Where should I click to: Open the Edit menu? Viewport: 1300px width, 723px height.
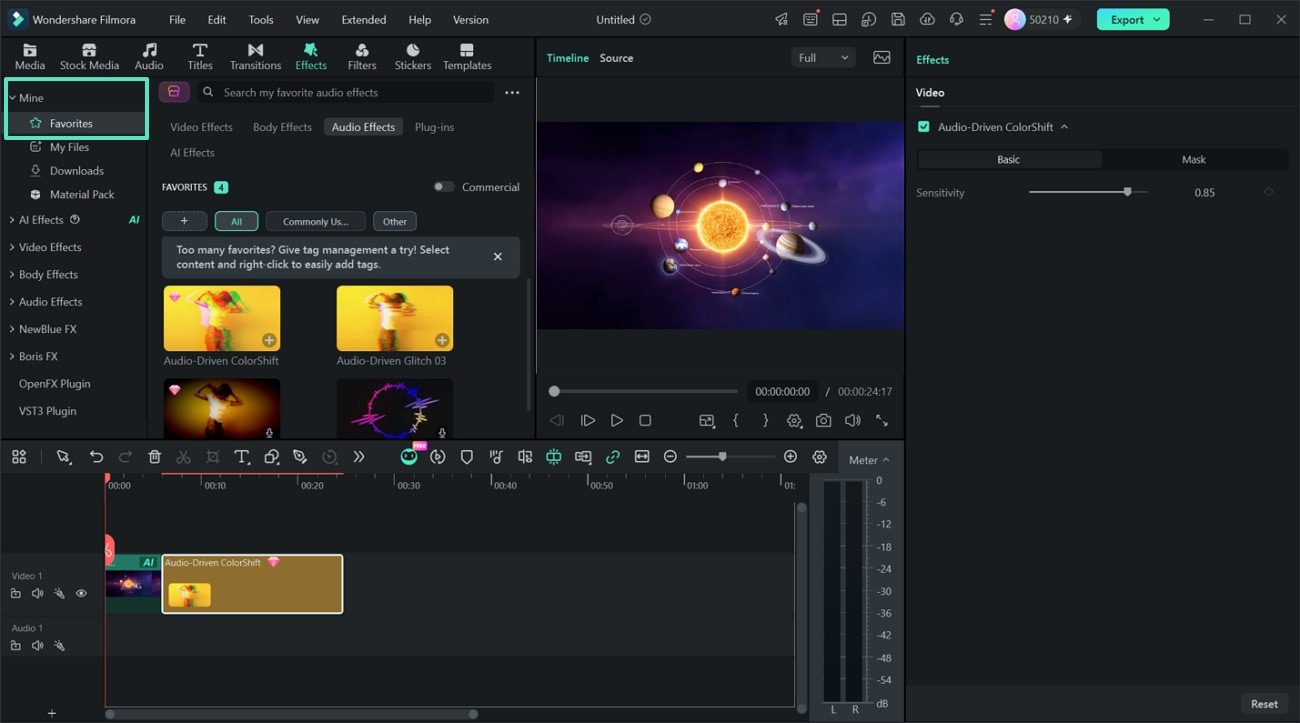pos(216,19)
